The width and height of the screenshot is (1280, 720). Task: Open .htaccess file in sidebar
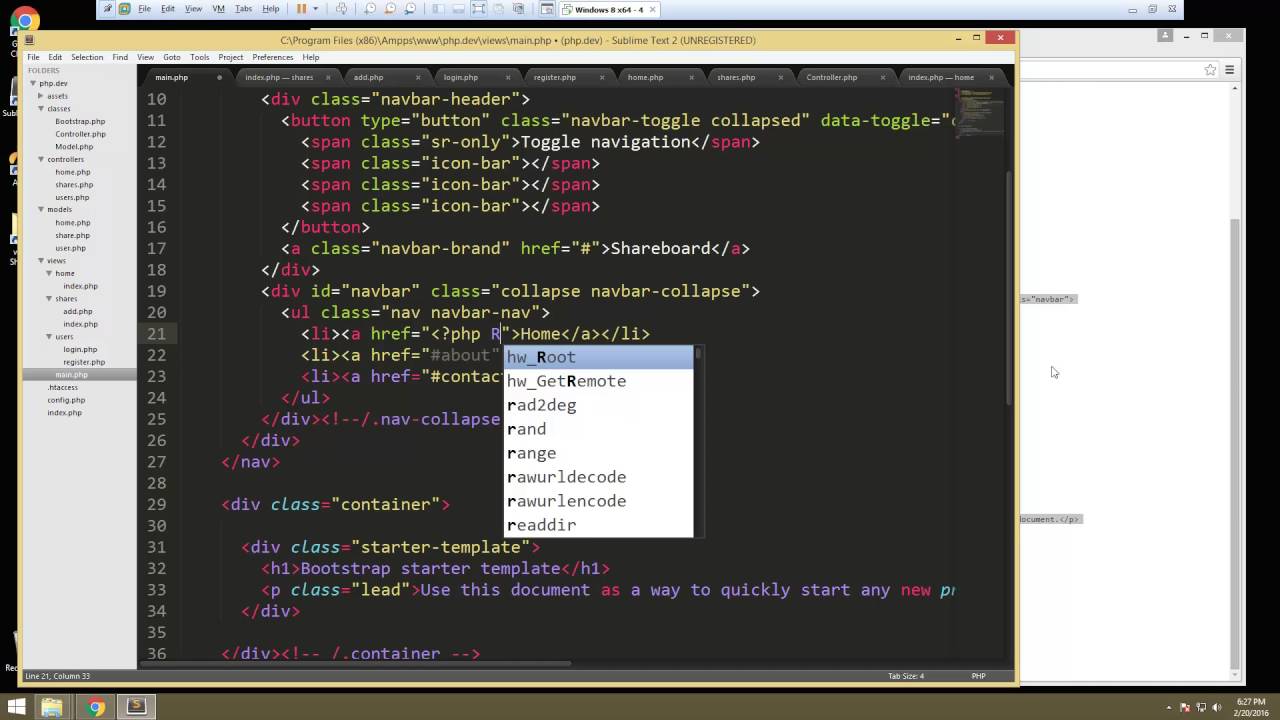click(x=62, y=387)
